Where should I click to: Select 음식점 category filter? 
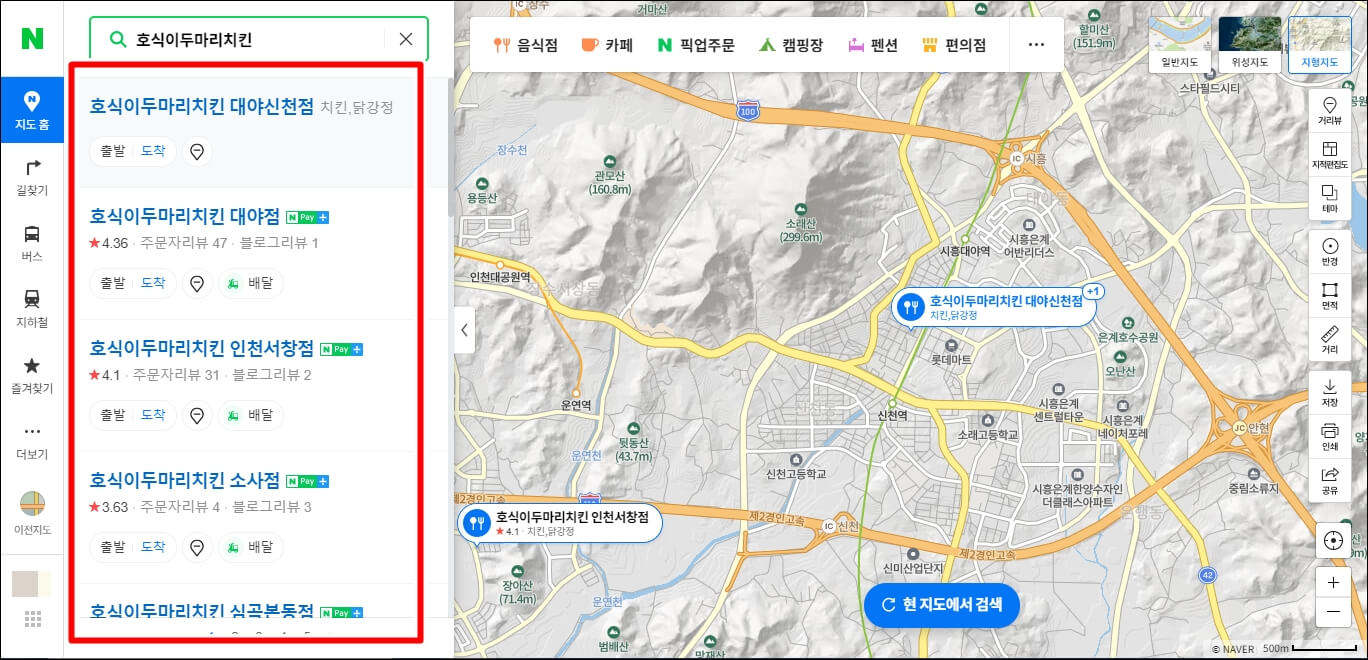(526, 45)
